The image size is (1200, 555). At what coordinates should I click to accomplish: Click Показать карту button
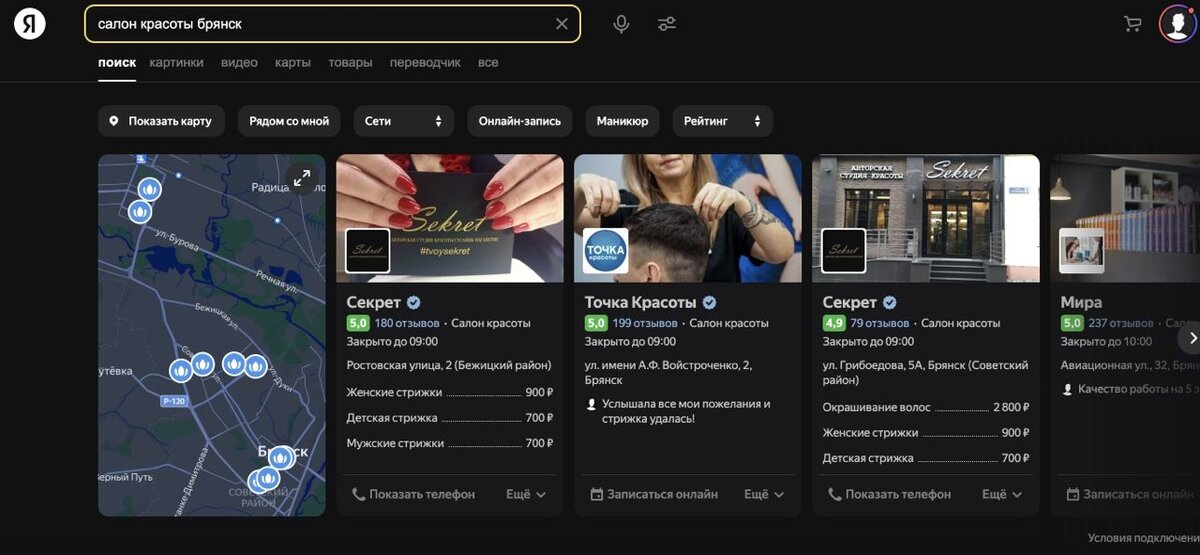click(x=161, y=121)
